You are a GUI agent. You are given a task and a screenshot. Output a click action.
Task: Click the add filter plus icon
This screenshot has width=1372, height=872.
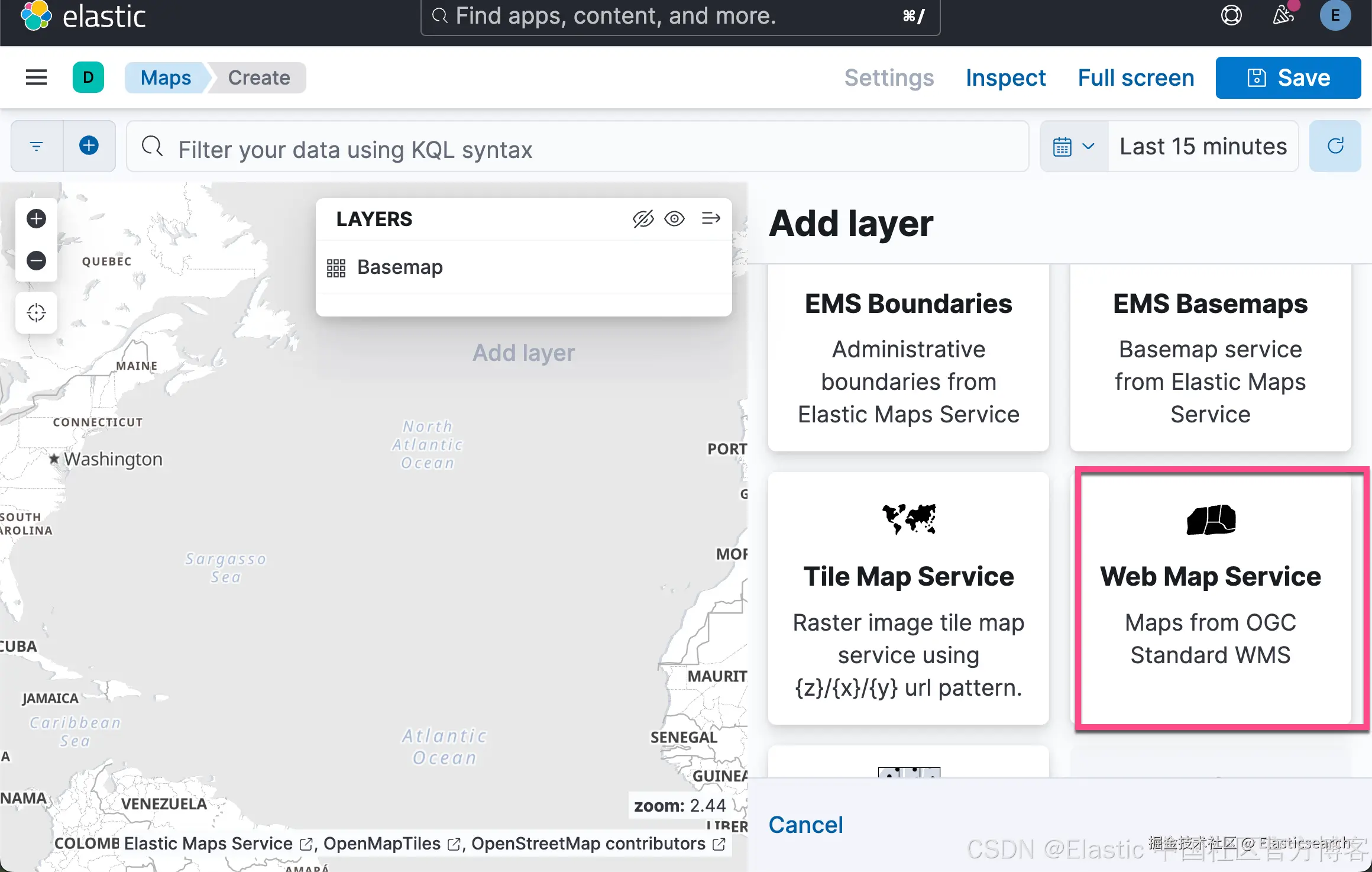(x=89, y=146)
